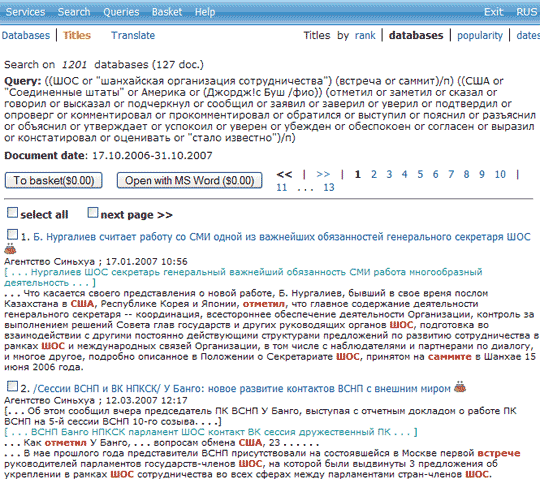Open the Basket menu item
540x479 pixels.
(167, 12)
